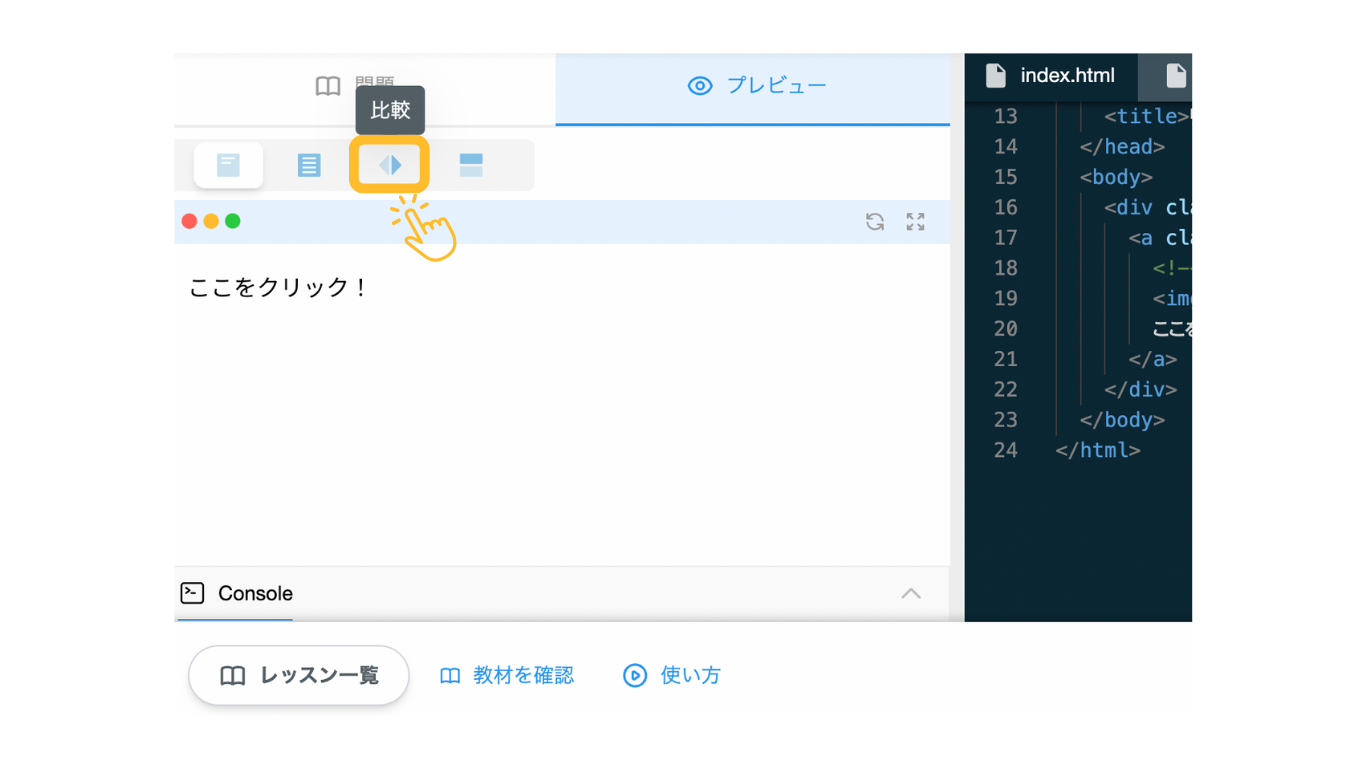
Task: Select the horizontal split layout icon
Action: click(x=470, y=165)
